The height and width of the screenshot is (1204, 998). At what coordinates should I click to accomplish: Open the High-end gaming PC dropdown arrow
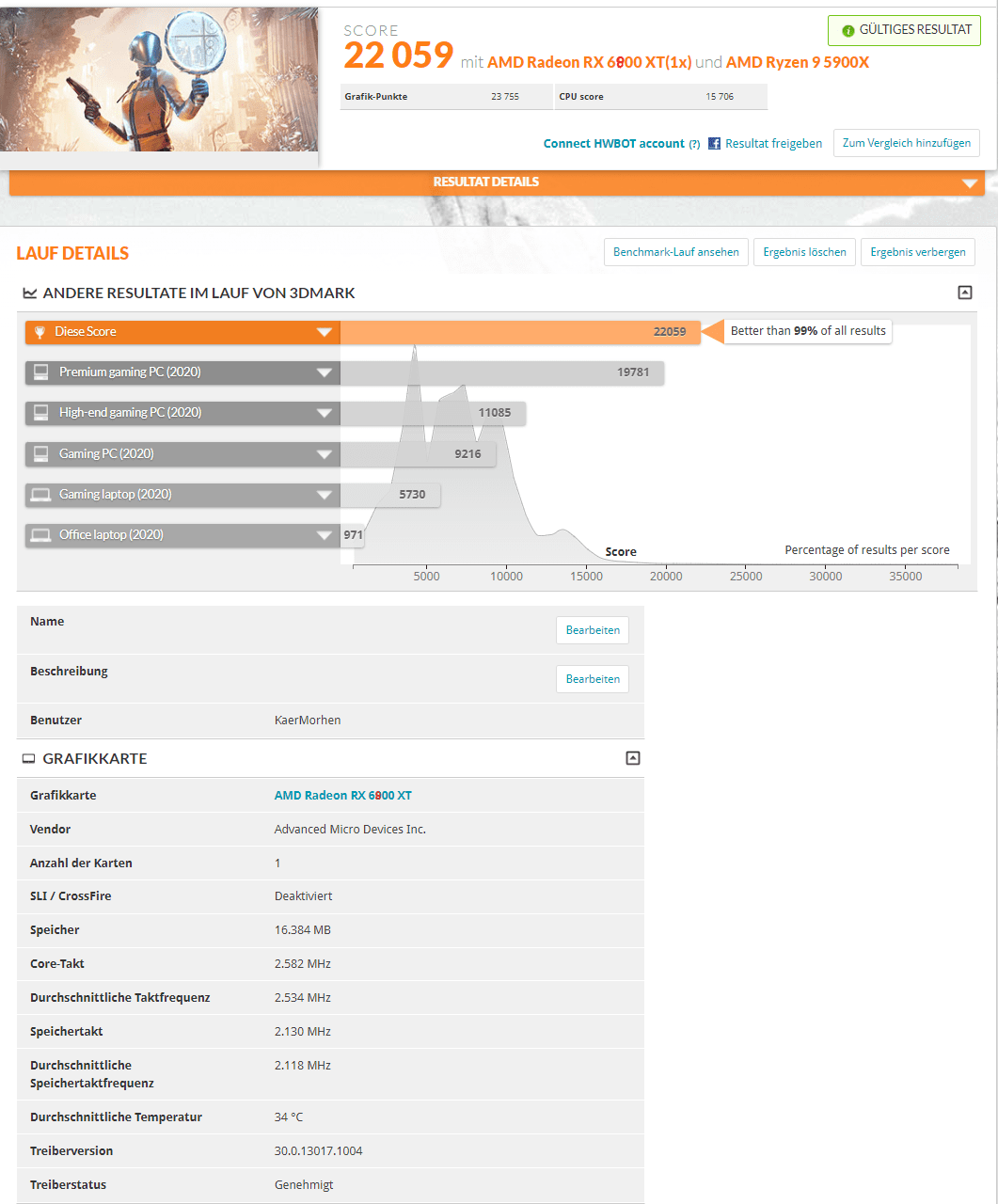click(325, 413)
